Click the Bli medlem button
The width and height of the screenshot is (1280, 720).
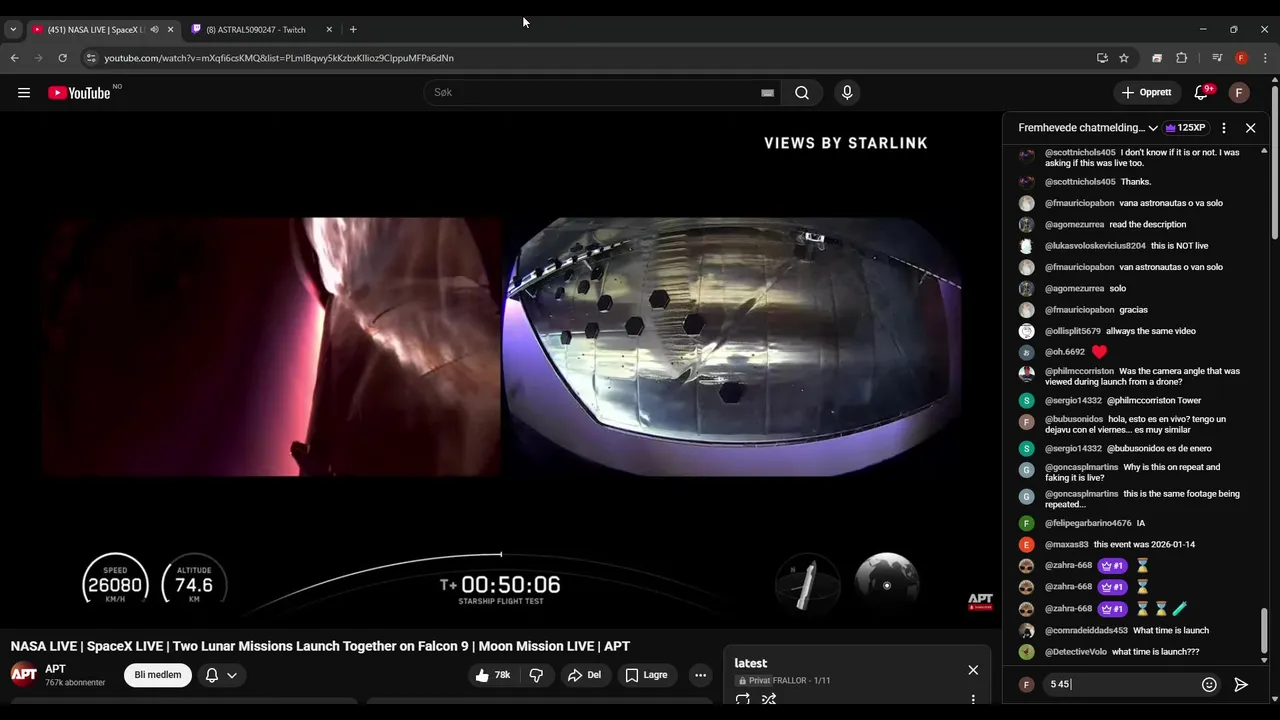(x=158, y=675)
